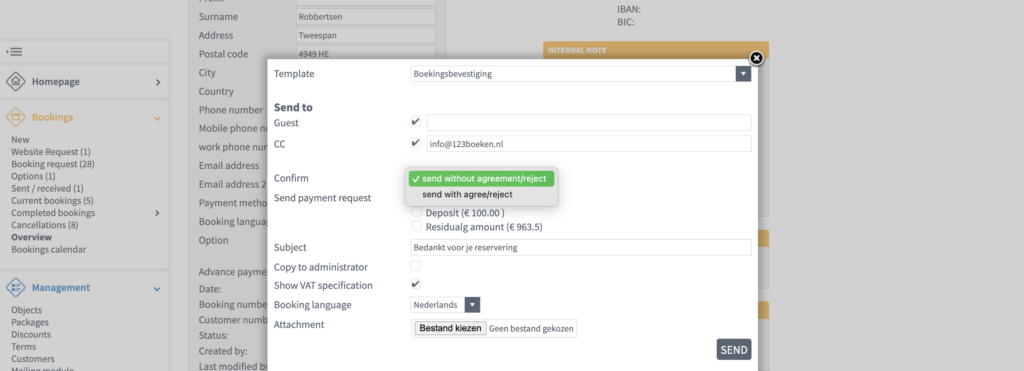Open Cancellations (8)
Screen dimensions: 1024x371
coord(44,225)
